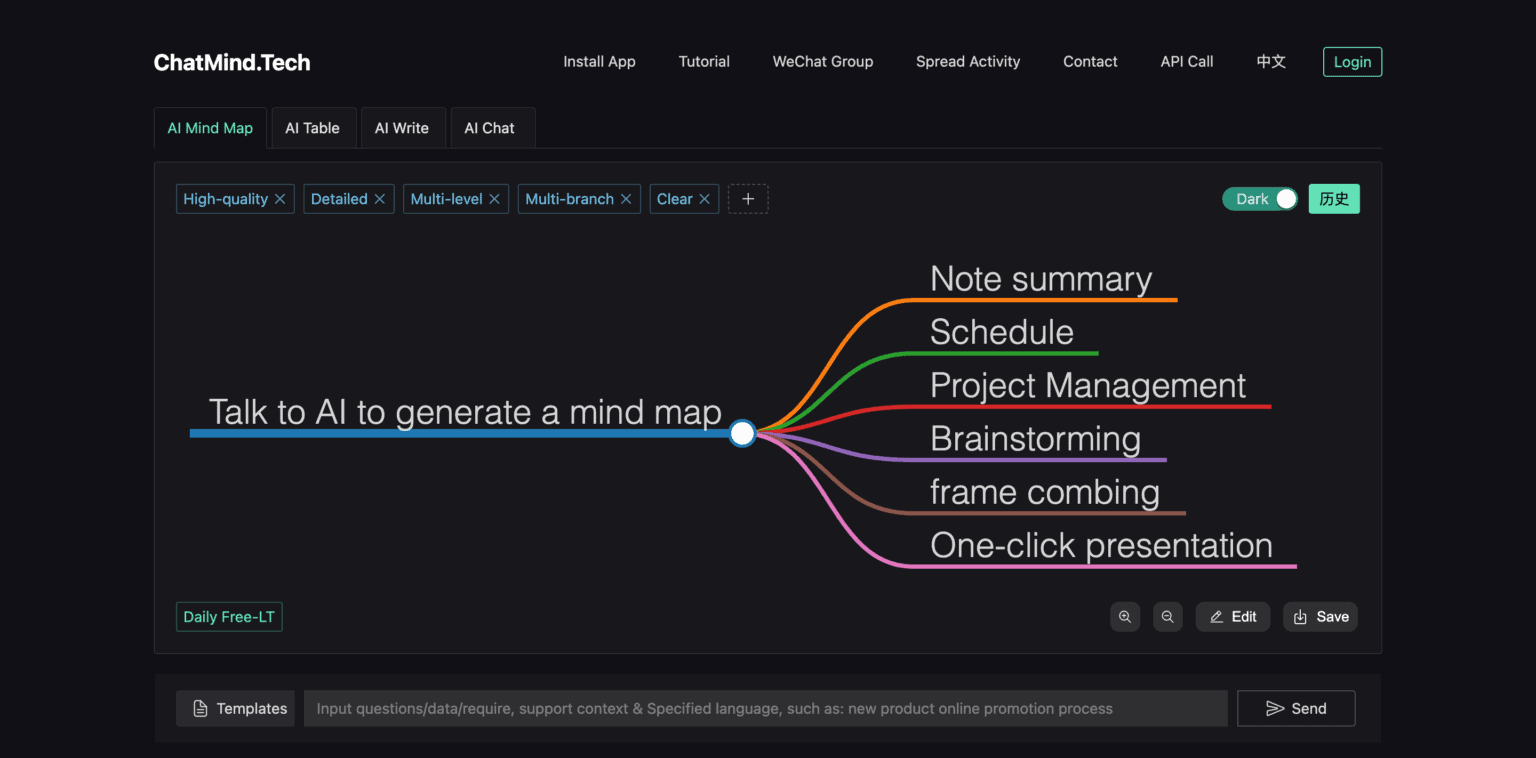The width and height of the screenshot is (1536, 758).
Task: Collapse the mind map root node circle
Action: [x=742, y=433]
